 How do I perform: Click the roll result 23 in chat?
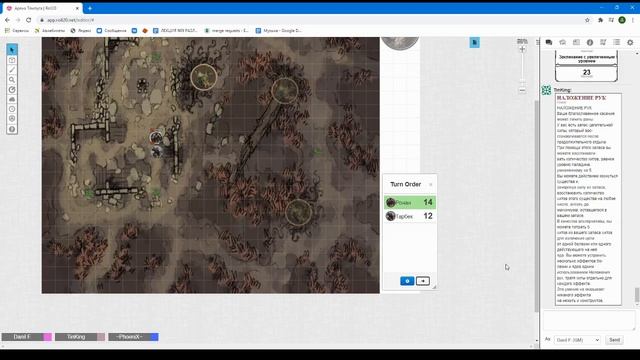[586, 72]
